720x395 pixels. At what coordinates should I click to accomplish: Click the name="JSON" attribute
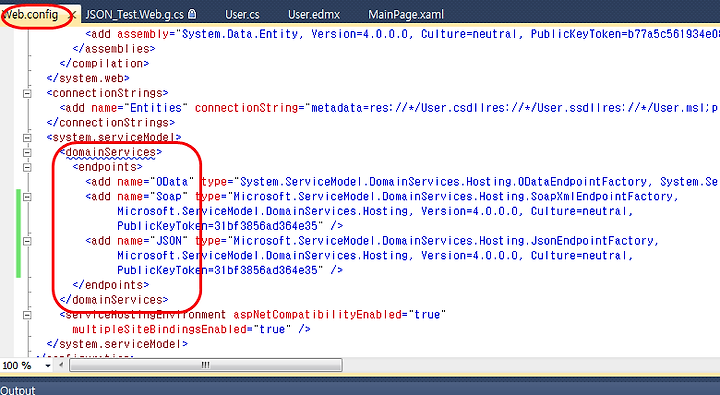click(x=152, y=241)
